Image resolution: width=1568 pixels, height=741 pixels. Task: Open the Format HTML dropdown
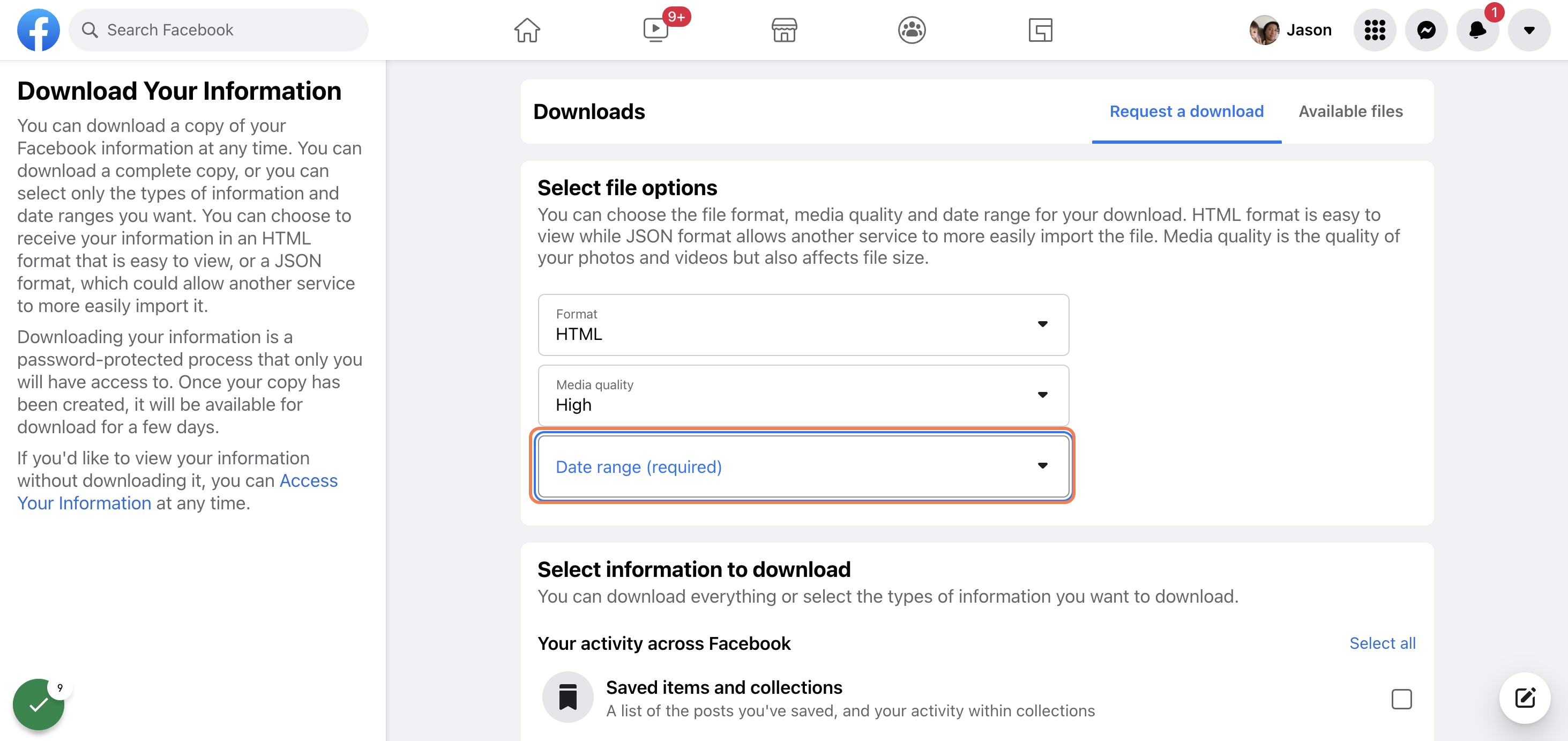click(x=803, y=324)
